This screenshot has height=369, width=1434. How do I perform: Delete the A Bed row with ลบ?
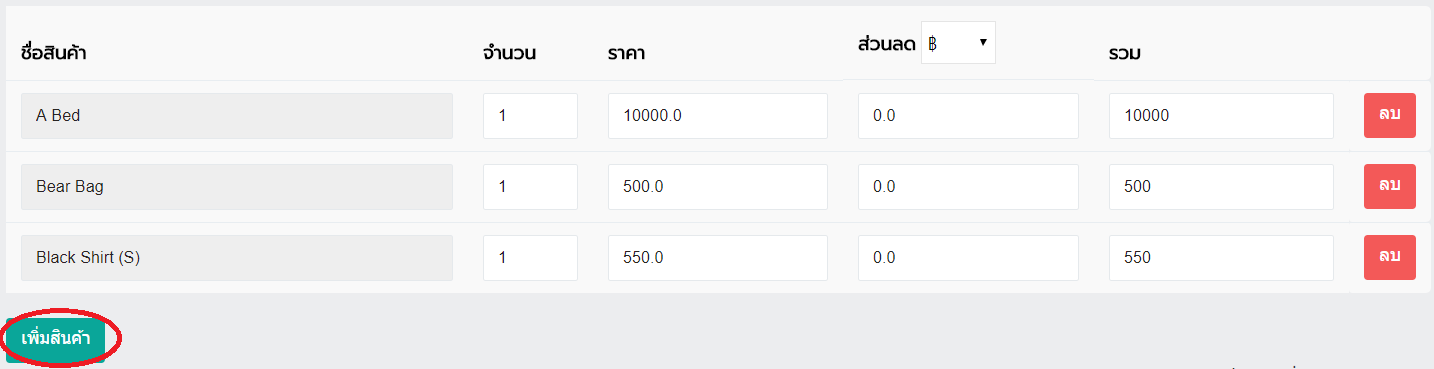point(1389,115)
